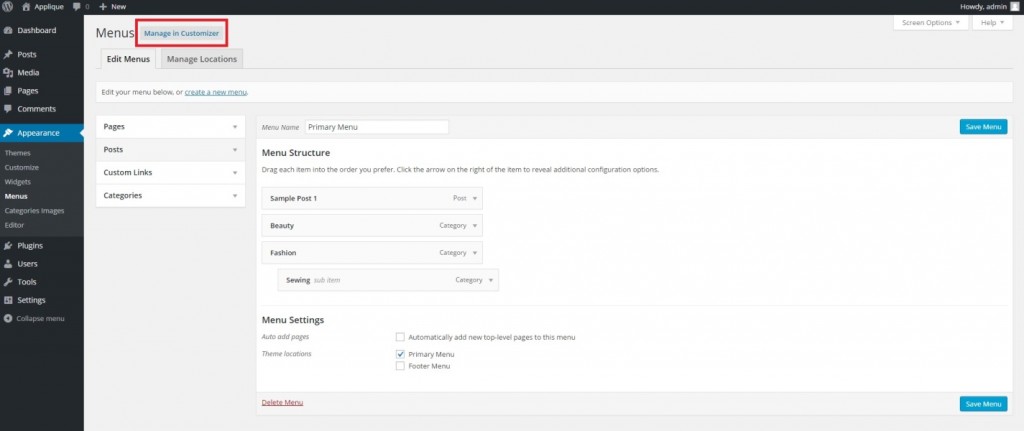The height and width of the screenshot is (431, 1024).
Task: Click the Manage in Customizer button
Action: pos(181,33)
